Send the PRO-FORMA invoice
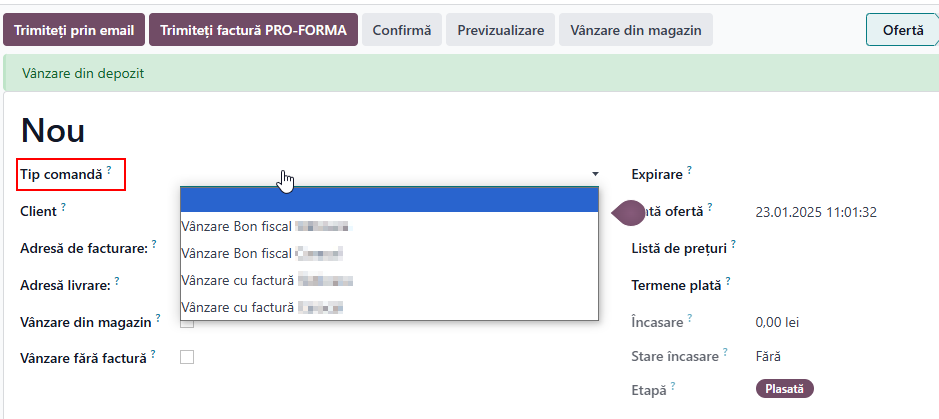This screenshot has height=419, width=939. pos(253,30)
